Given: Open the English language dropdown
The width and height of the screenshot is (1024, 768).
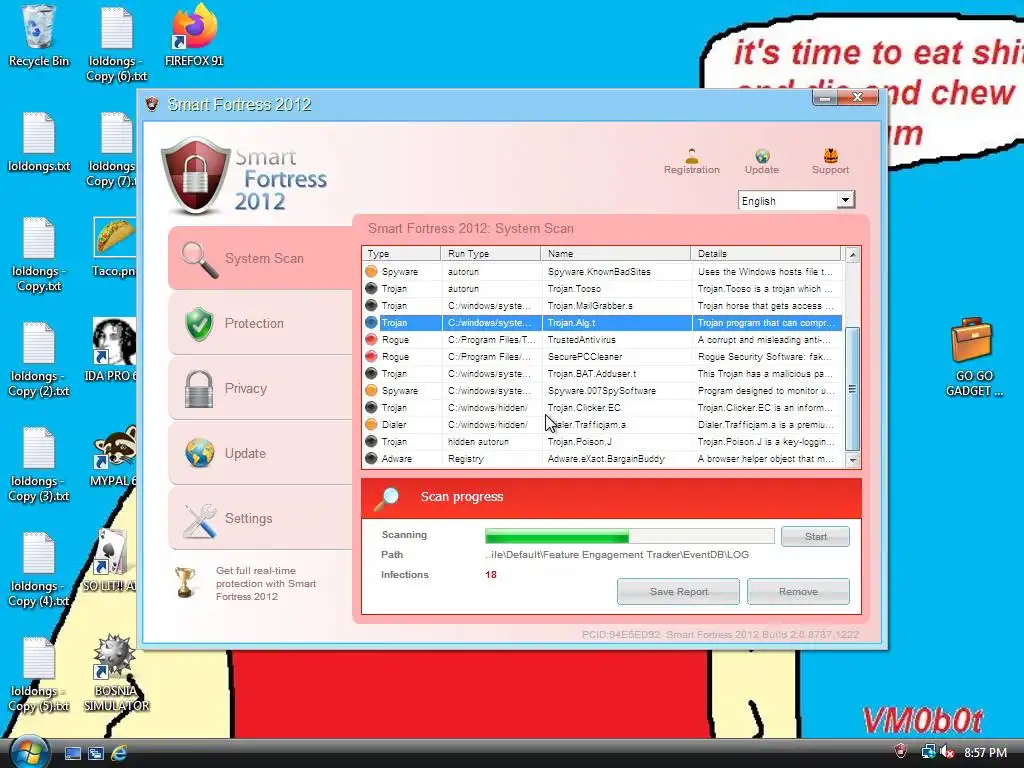Looking at the screenshot, I should 796,200.
